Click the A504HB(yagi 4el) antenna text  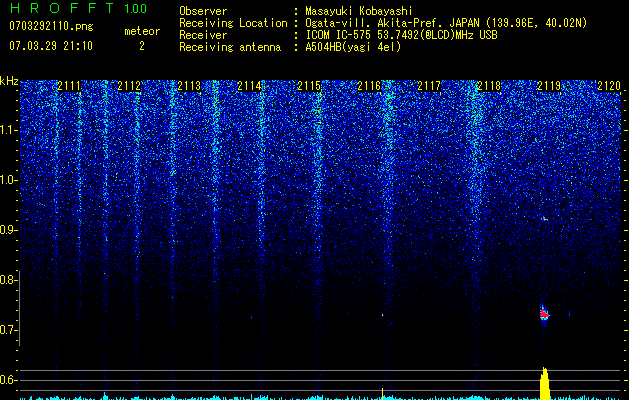point(353,47)
